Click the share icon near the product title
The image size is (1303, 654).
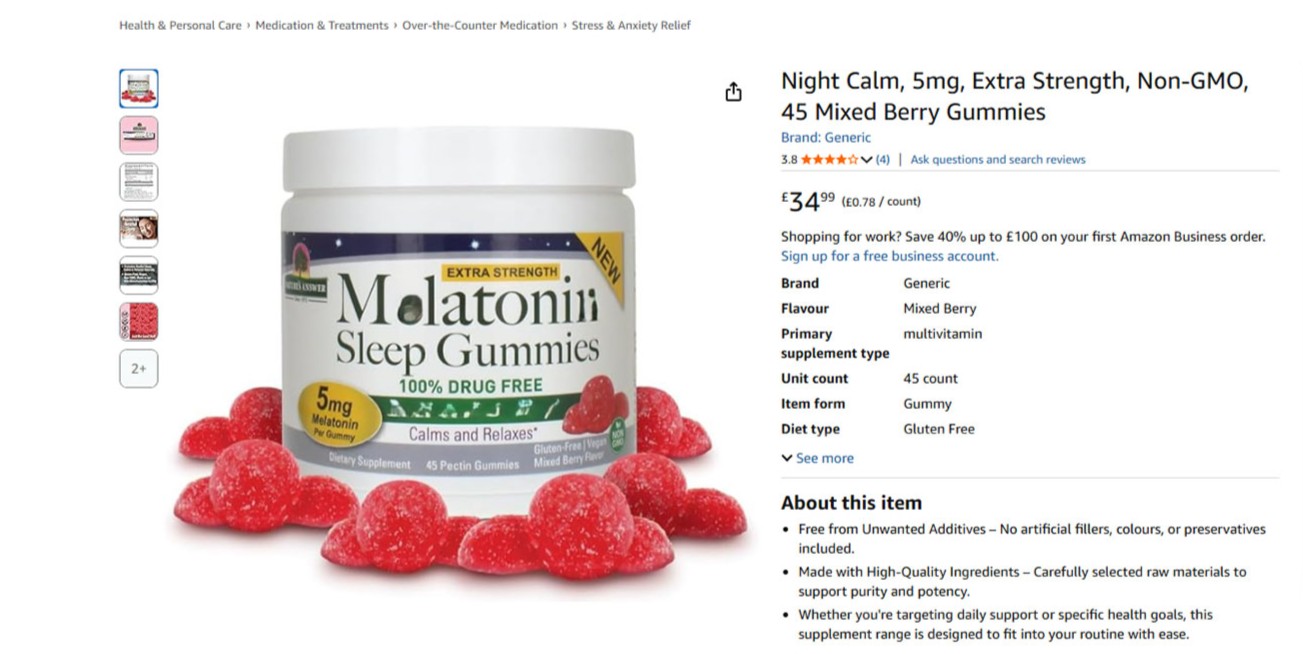click(x=734, y=90)
